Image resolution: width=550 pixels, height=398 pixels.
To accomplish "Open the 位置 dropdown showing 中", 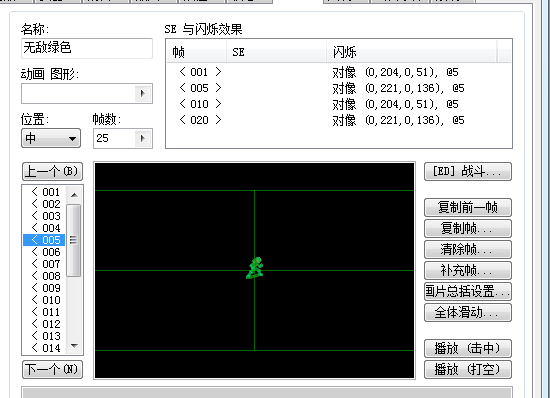I will [51, 138].
